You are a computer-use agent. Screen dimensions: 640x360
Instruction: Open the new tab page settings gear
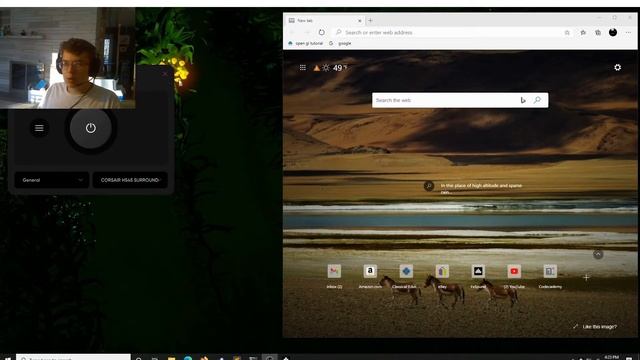(x=618, y=67)
